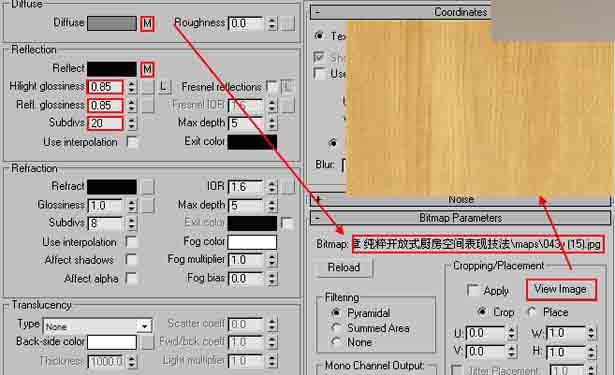Click the Hilight glossiness L lock button
Image resolution: width=615 pixels, height=375 pixels.
165,87
